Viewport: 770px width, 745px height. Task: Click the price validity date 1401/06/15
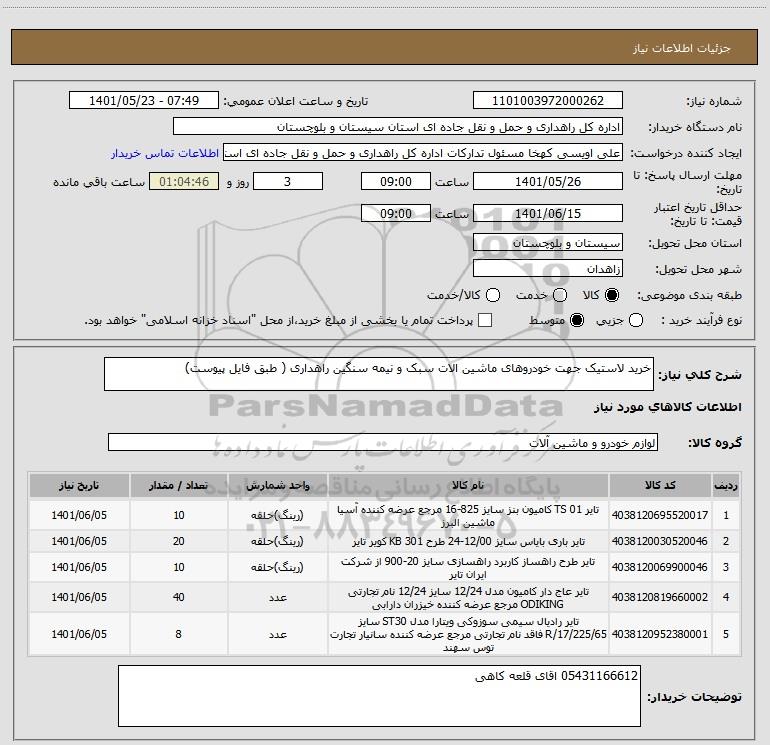pos(548,213)
